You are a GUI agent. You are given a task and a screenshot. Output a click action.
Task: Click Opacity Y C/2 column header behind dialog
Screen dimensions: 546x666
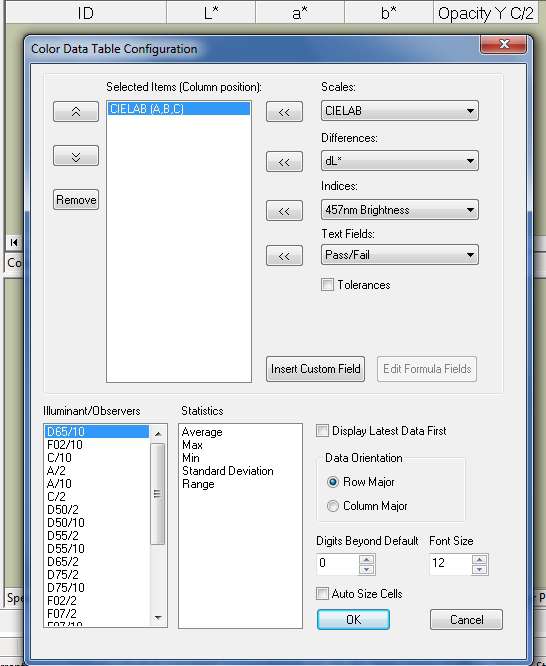click(x=486, y=13)
